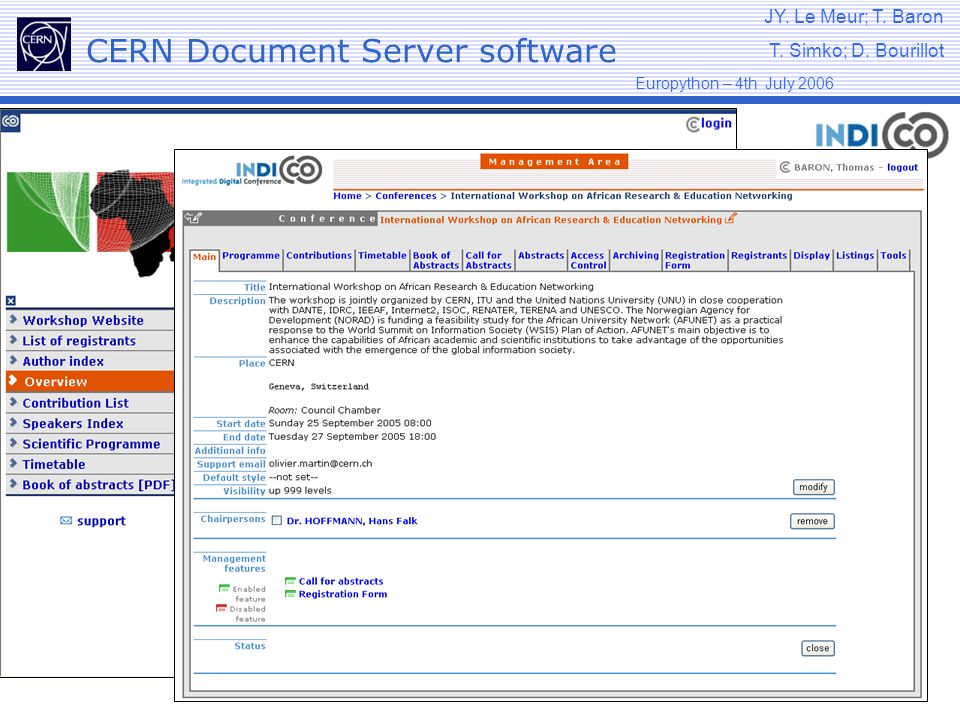
Task: Click the edit pencil icon after the conference title
Action: click(731, 218)
